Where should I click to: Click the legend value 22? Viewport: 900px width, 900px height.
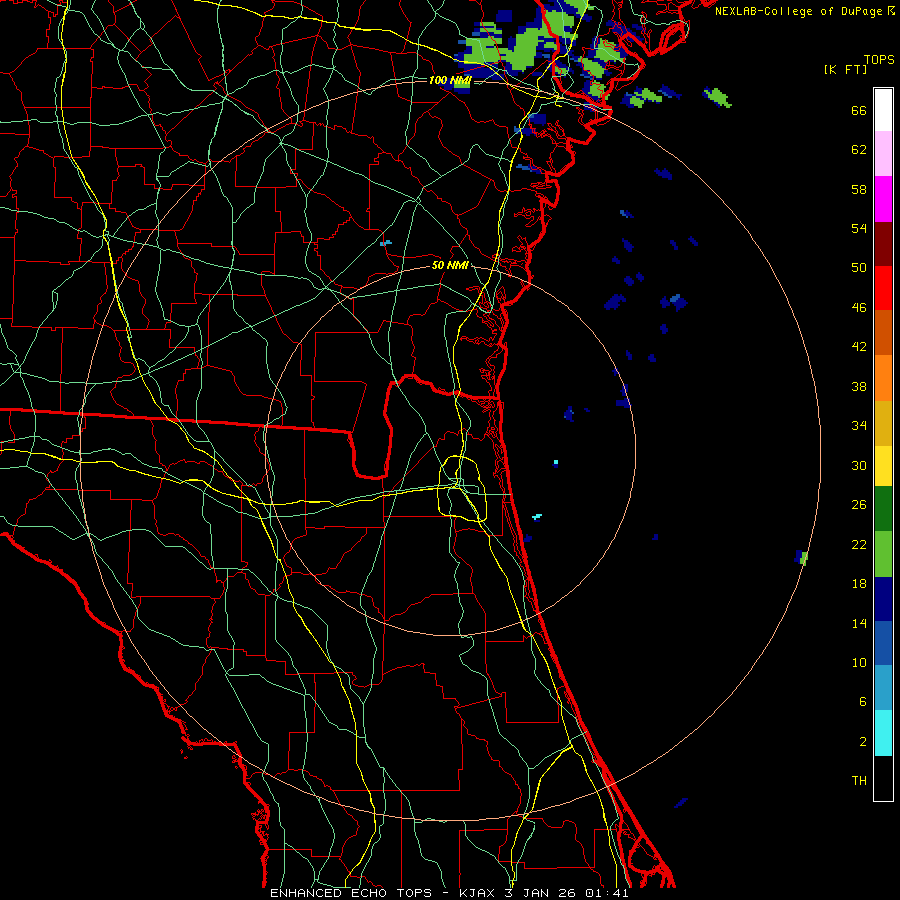(859, 544)
